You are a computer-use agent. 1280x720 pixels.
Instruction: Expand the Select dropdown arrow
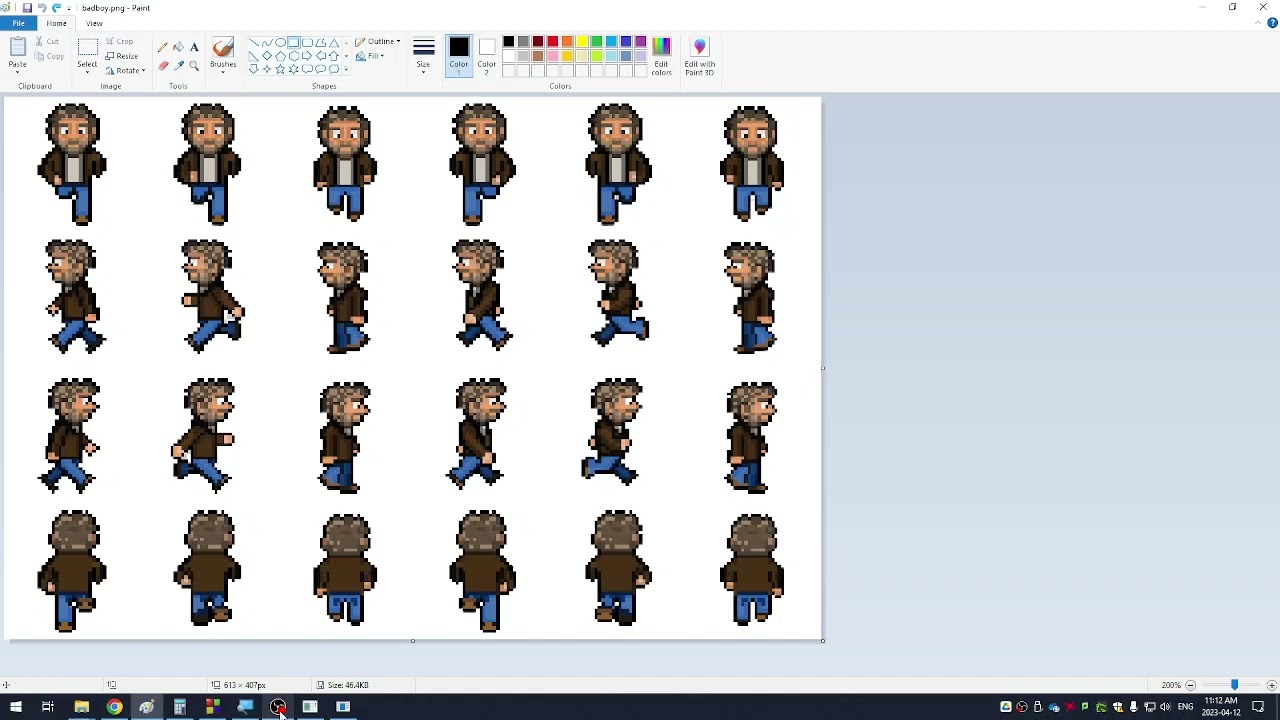87,71
